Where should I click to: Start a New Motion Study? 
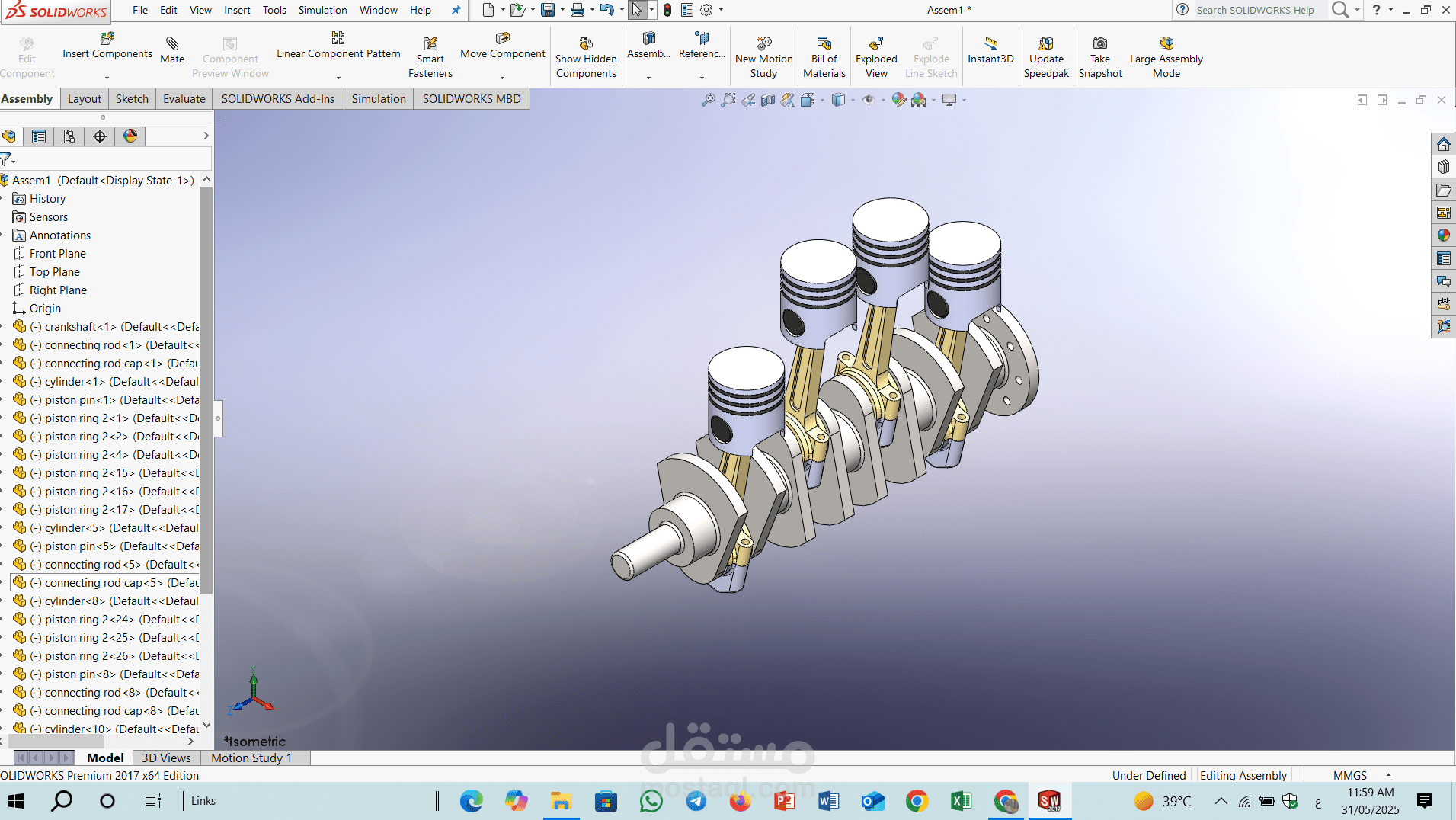click(763, 57)
